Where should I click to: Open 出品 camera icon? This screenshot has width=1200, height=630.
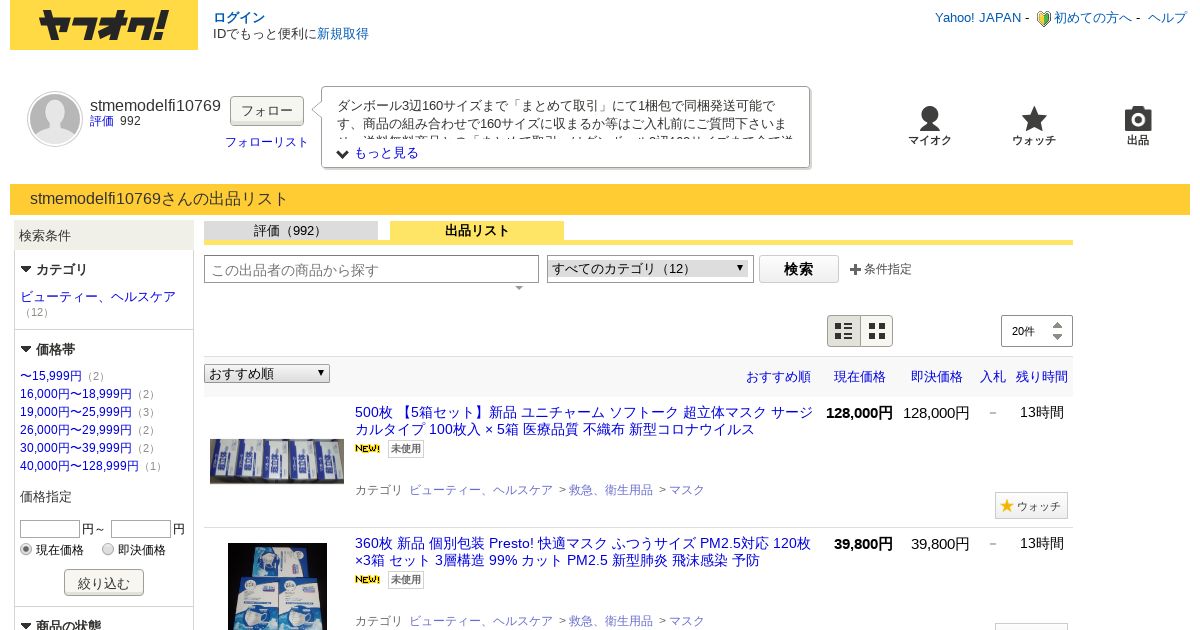click(1138, 119)
